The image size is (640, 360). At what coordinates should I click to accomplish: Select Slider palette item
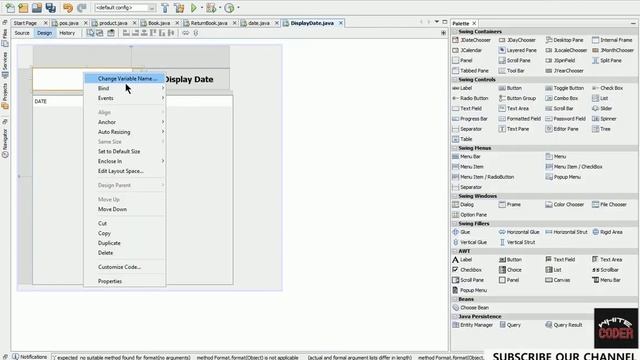point(602,109)
